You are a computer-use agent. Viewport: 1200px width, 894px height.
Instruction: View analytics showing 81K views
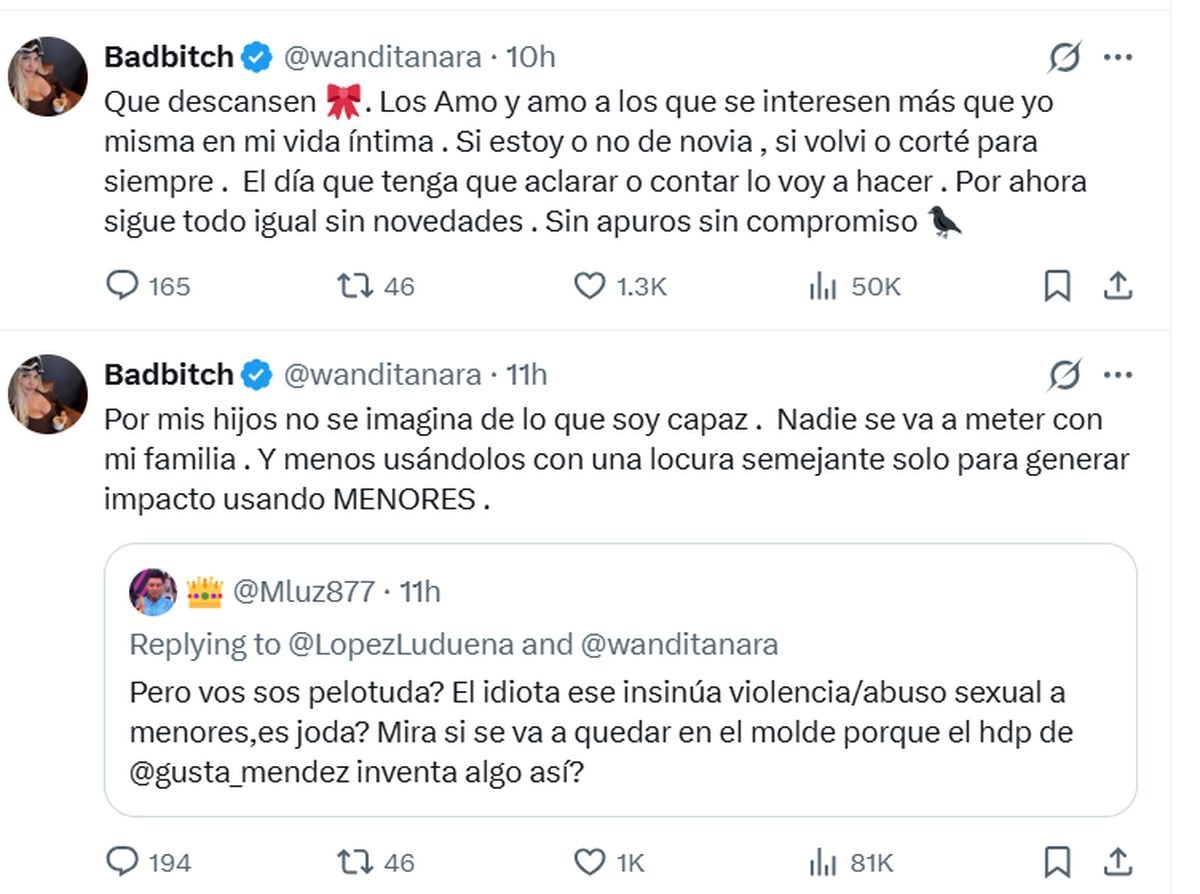tap(822, 861)
